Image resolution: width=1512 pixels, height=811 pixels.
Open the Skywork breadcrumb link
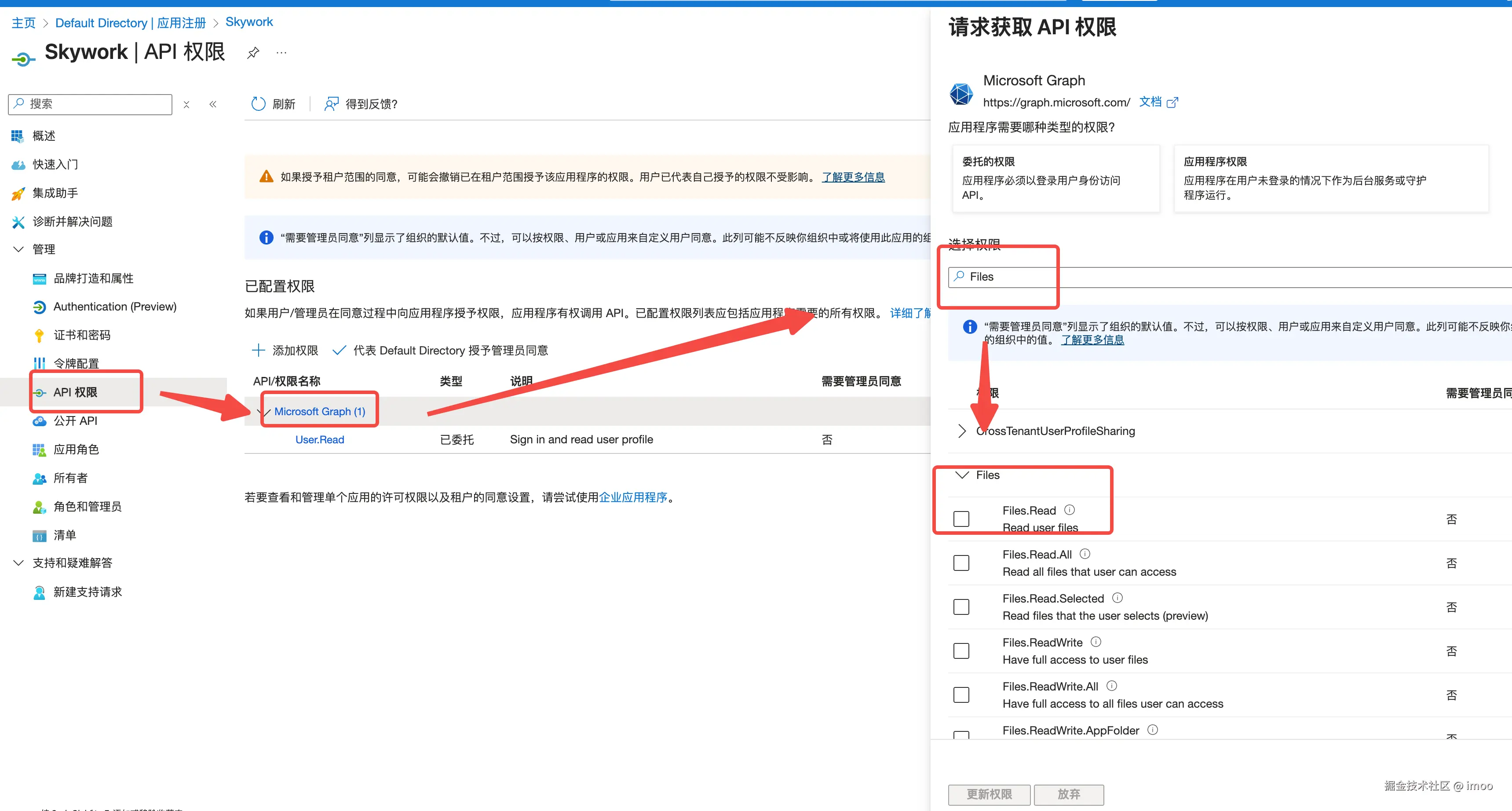(x=249, y=22)
